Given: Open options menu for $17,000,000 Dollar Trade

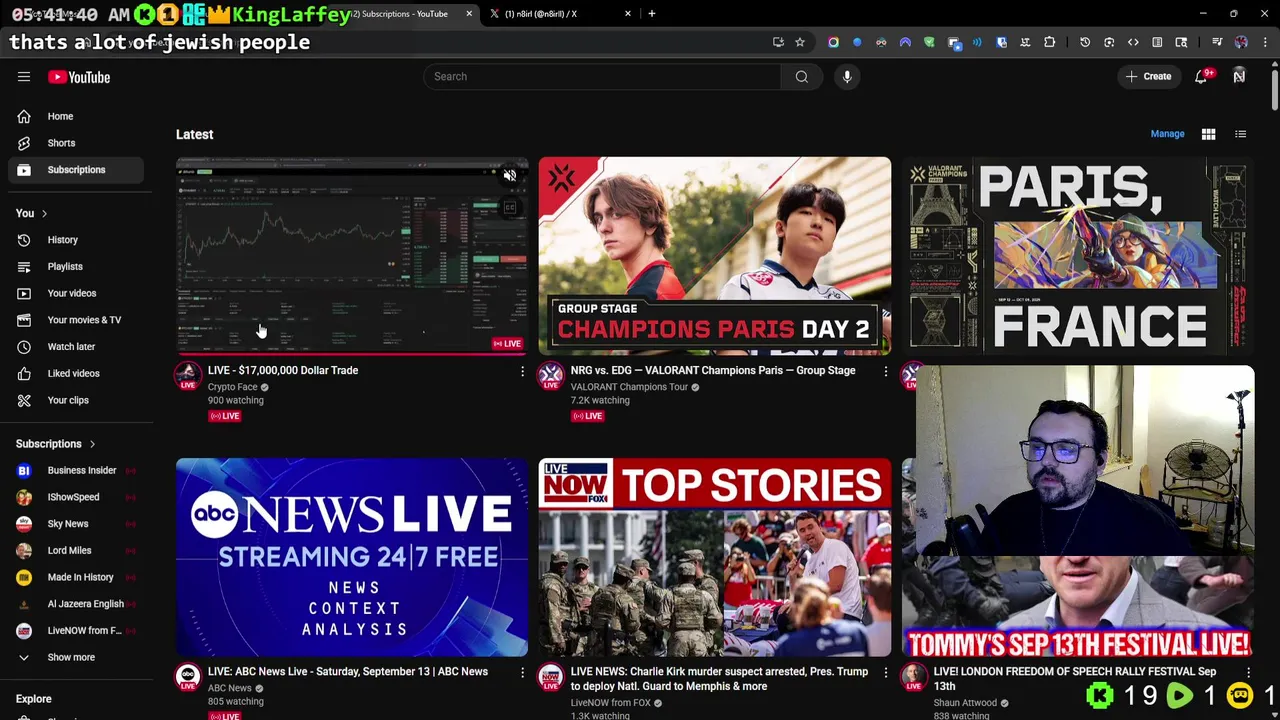Looking at the screenshot, I should click(x=522, y=372).
